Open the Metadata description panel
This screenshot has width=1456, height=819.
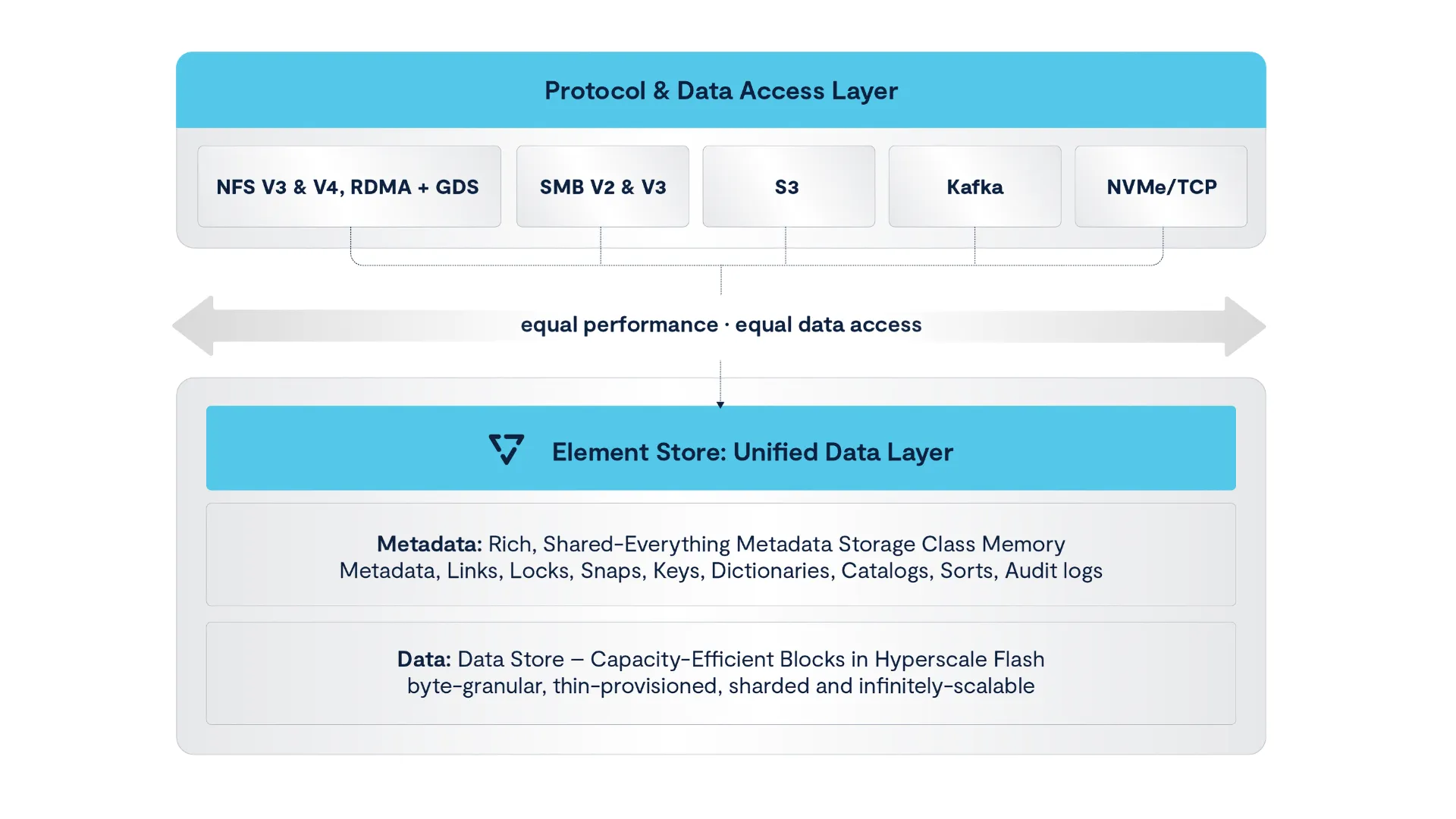click(x=721, y=554)
